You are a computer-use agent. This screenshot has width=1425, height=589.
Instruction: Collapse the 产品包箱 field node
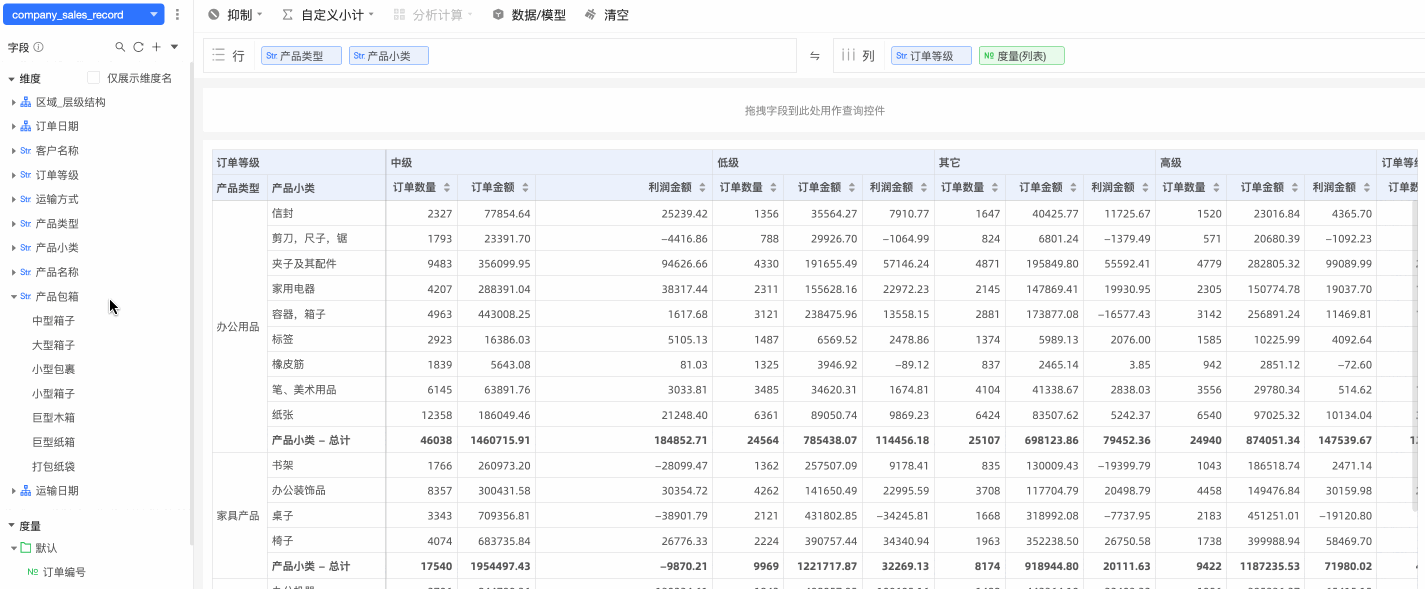coord(13,297)
